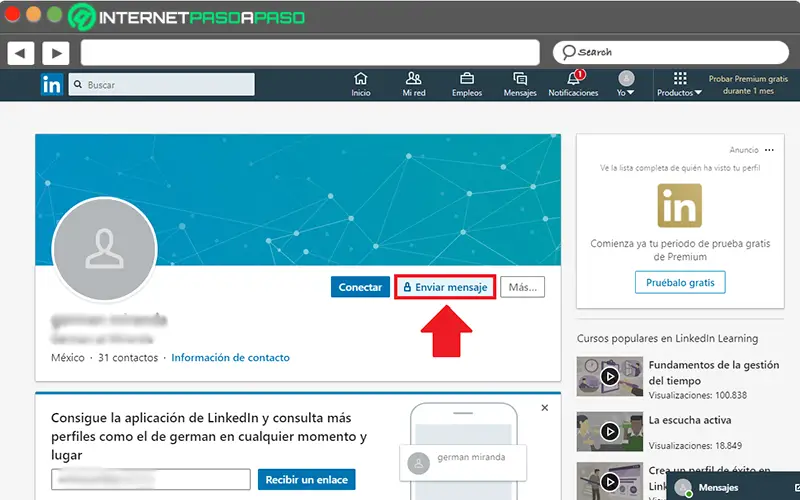Play La escucha activa course video
800x500 pixels.
point(610,432)
